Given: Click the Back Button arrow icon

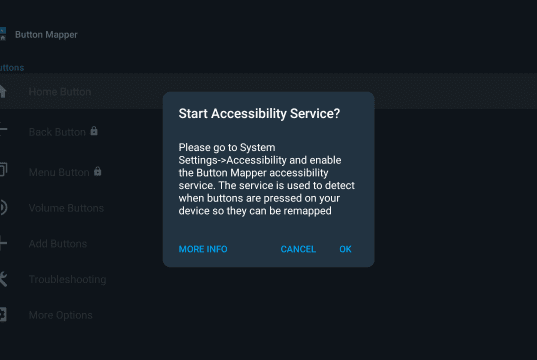Looking at the screenshot, I should coord(3,129).
